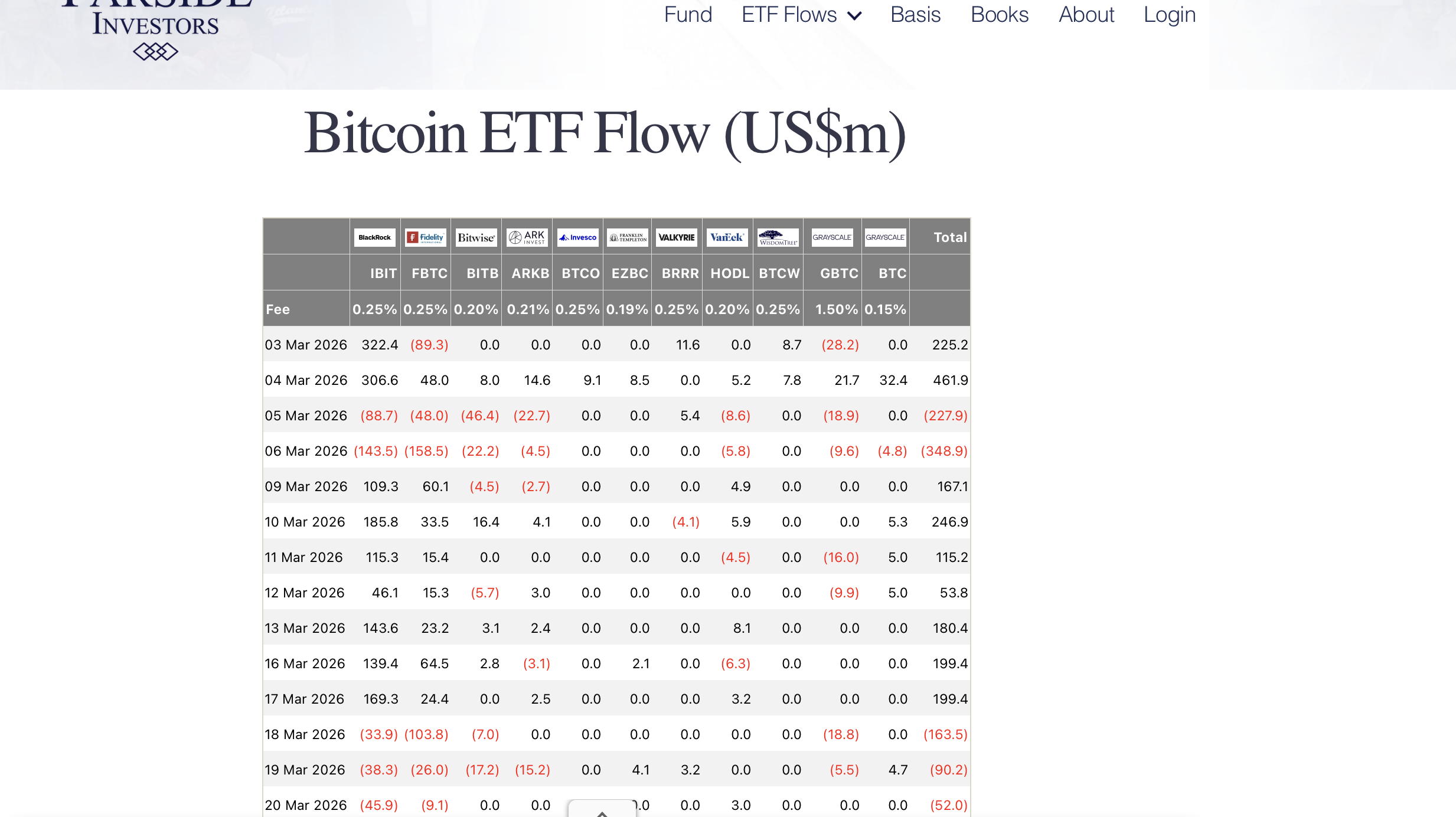The image size is (1456, 817).
Task: Select the WisdomTree logo above BTCW
Action: (x=778, y=237)
